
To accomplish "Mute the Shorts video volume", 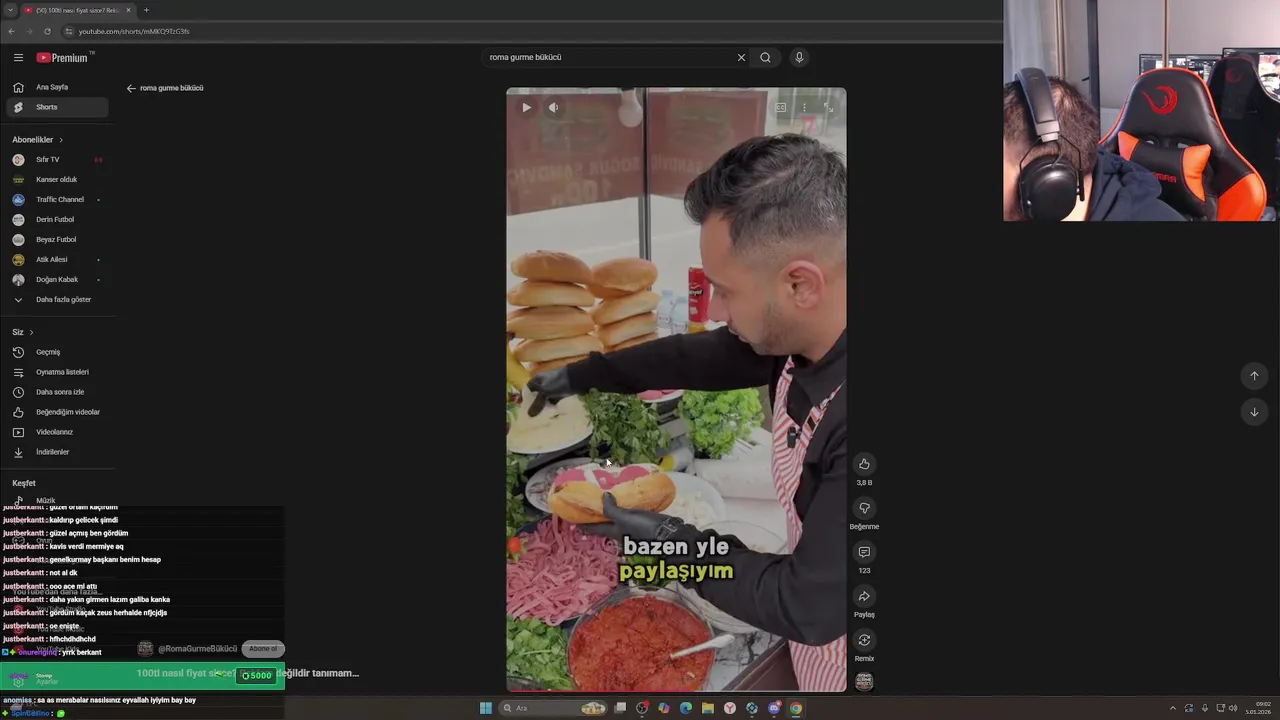I will 553,107.
